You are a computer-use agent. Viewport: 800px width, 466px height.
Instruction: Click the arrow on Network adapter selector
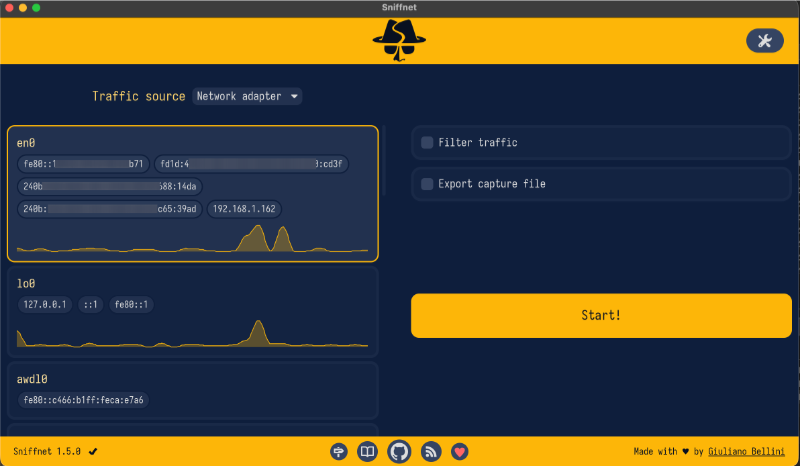tap(294, 96)
